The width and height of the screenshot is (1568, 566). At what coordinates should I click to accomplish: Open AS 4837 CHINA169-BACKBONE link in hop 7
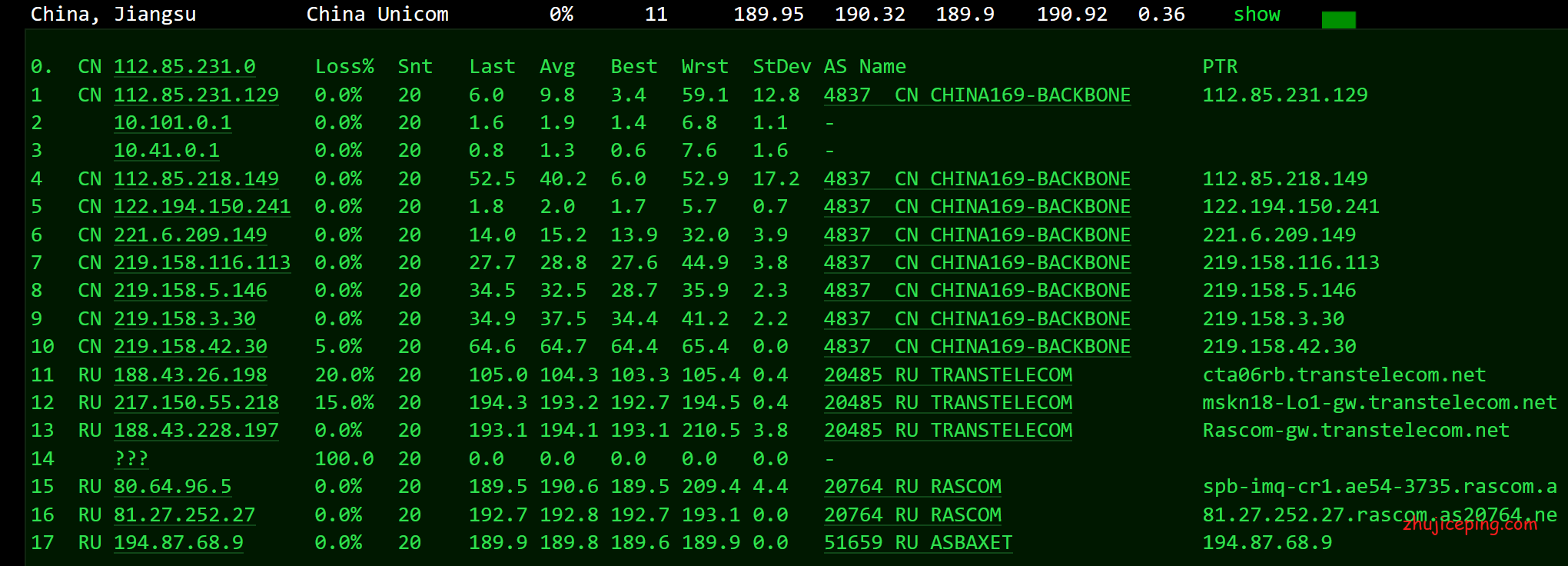tap(977, 263)
